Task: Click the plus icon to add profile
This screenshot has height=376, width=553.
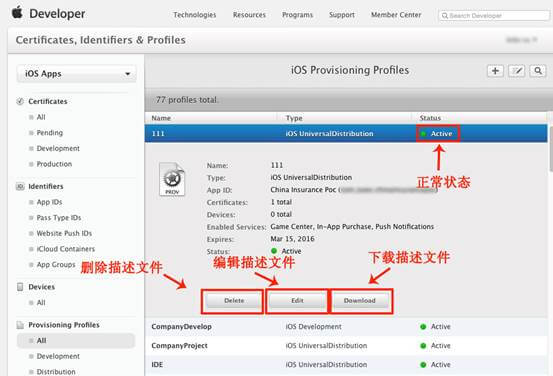Action: coord(495,71)
